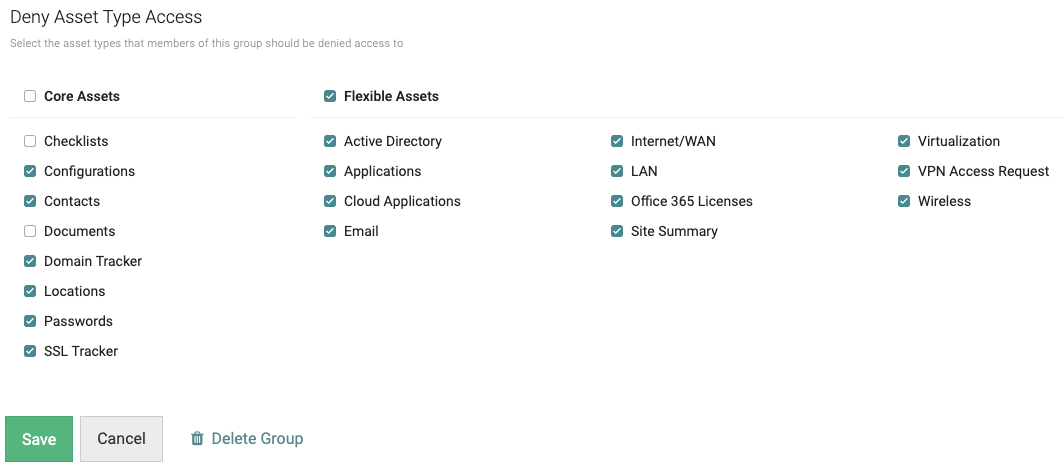Tick the Documents checkbox
Screen dimensions: 1063x476
tap(30, 232)
